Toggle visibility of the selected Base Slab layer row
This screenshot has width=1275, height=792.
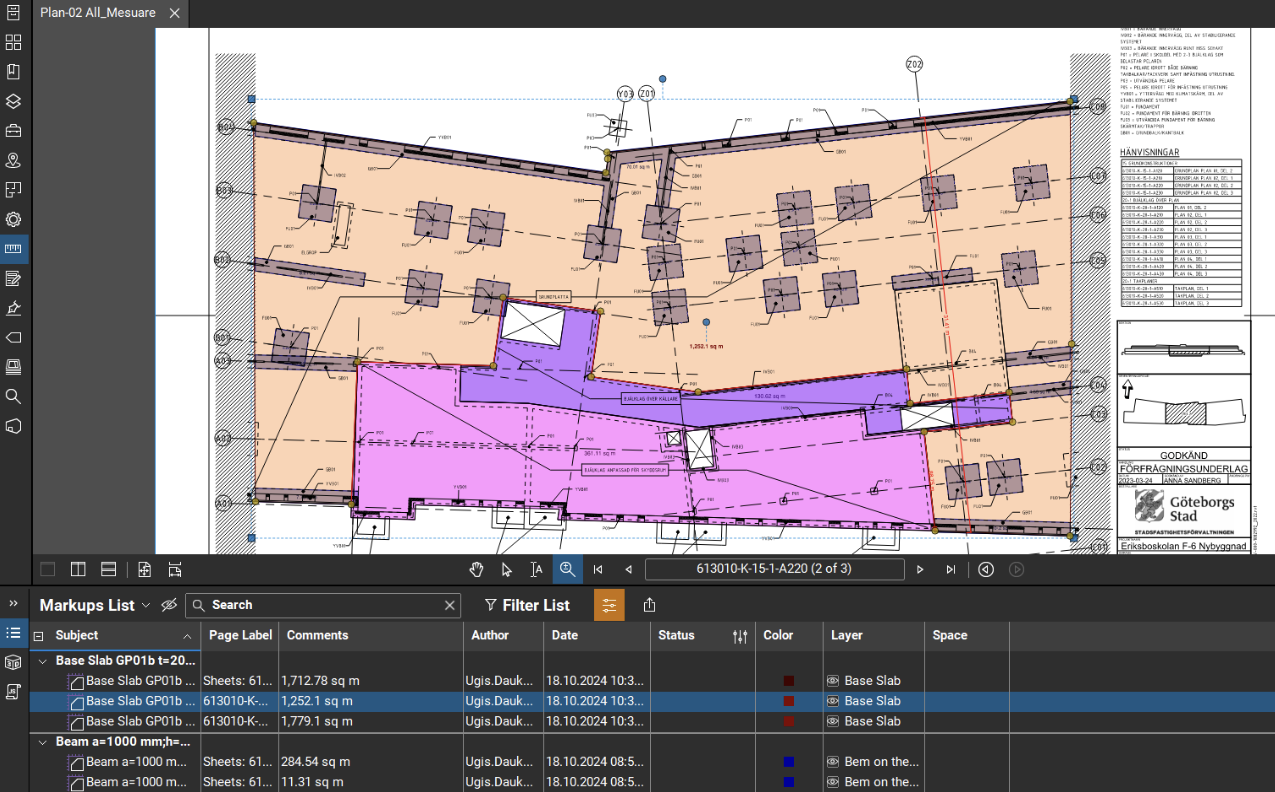(x=832, y=701)
